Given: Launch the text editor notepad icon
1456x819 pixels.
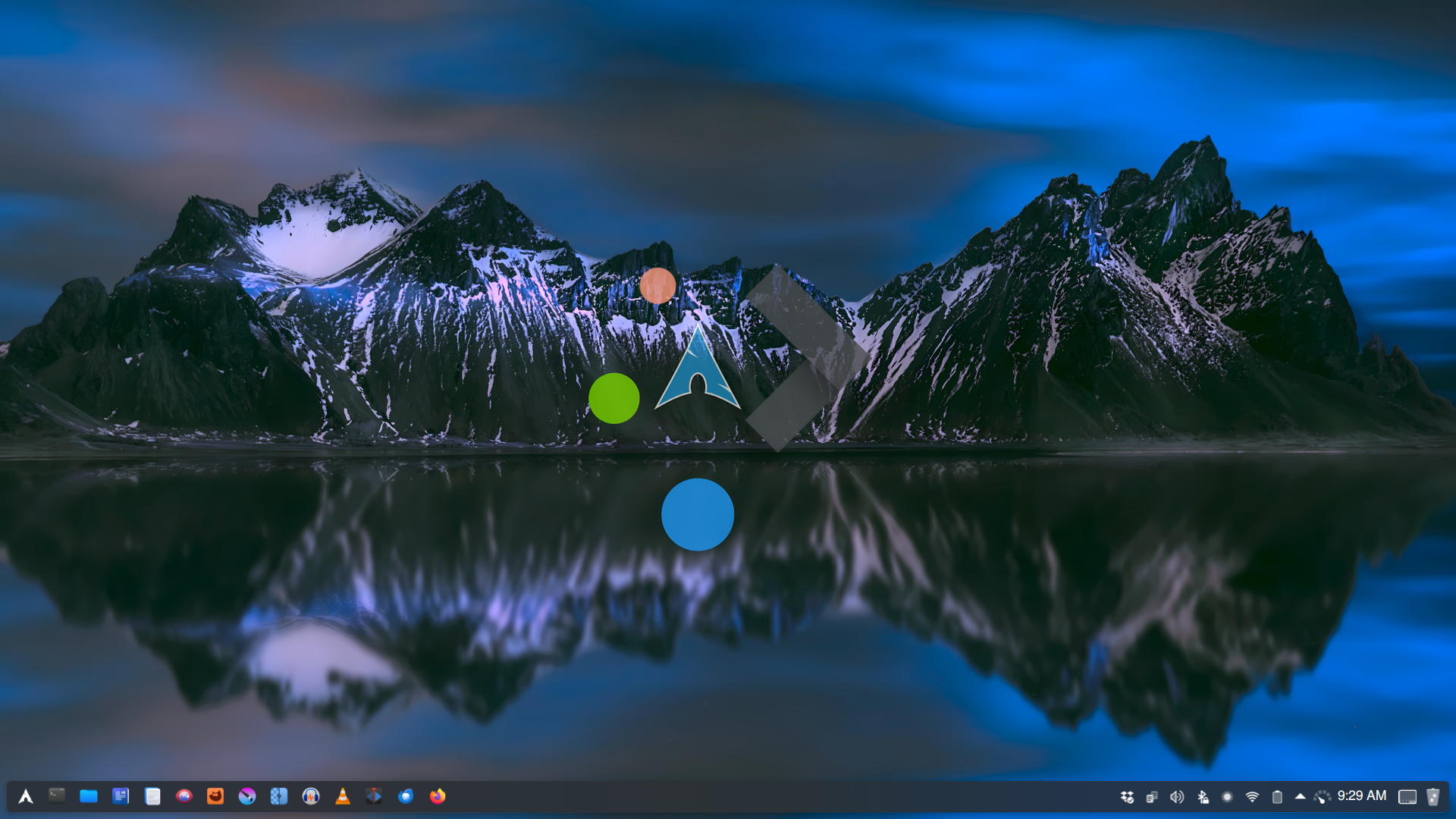Looking at the screenshot, I should click(152, 796).
